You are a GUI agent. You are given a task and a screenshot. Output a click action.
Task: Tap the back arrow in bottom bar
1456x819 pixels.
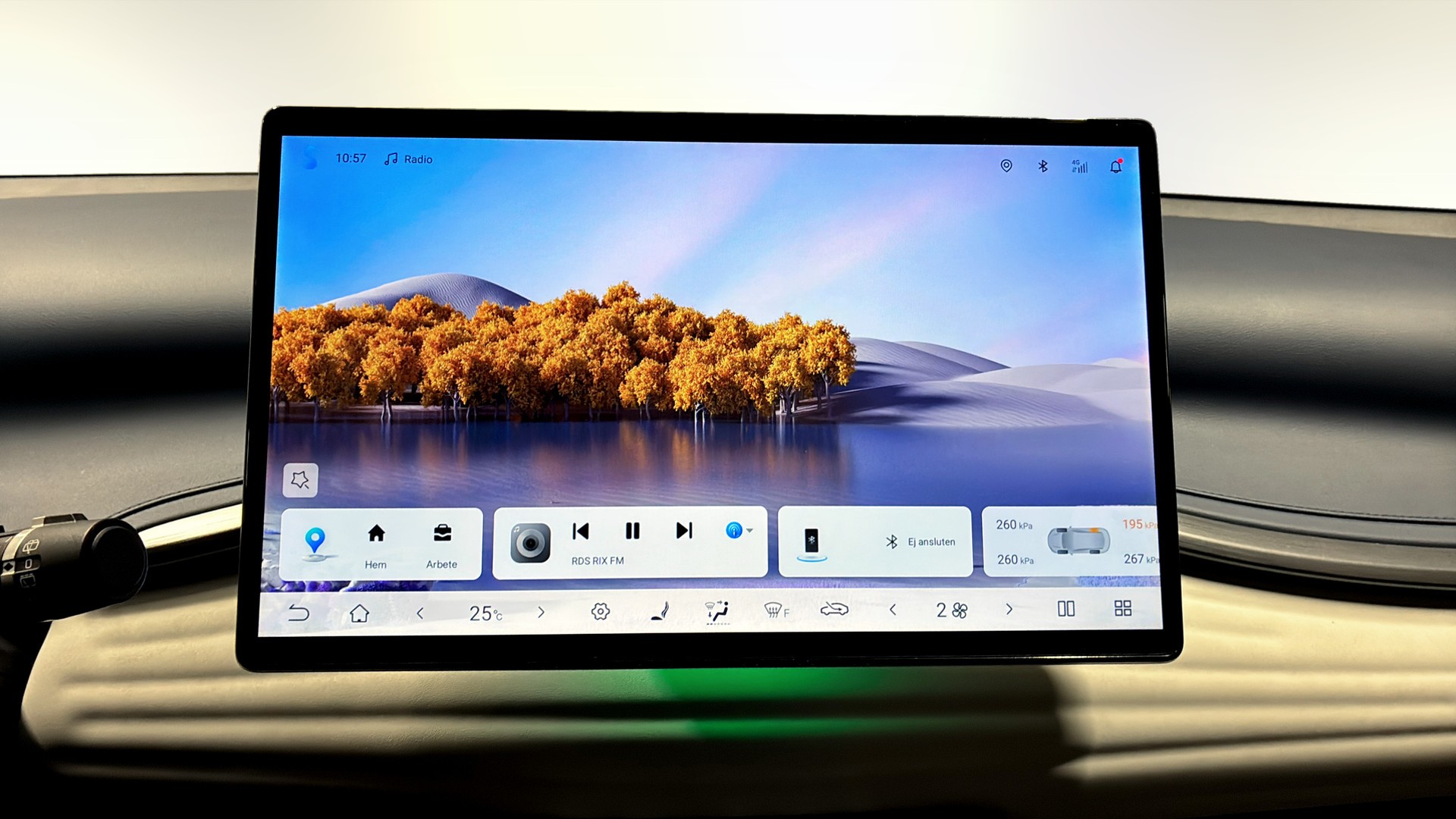(x=299, y=613)
